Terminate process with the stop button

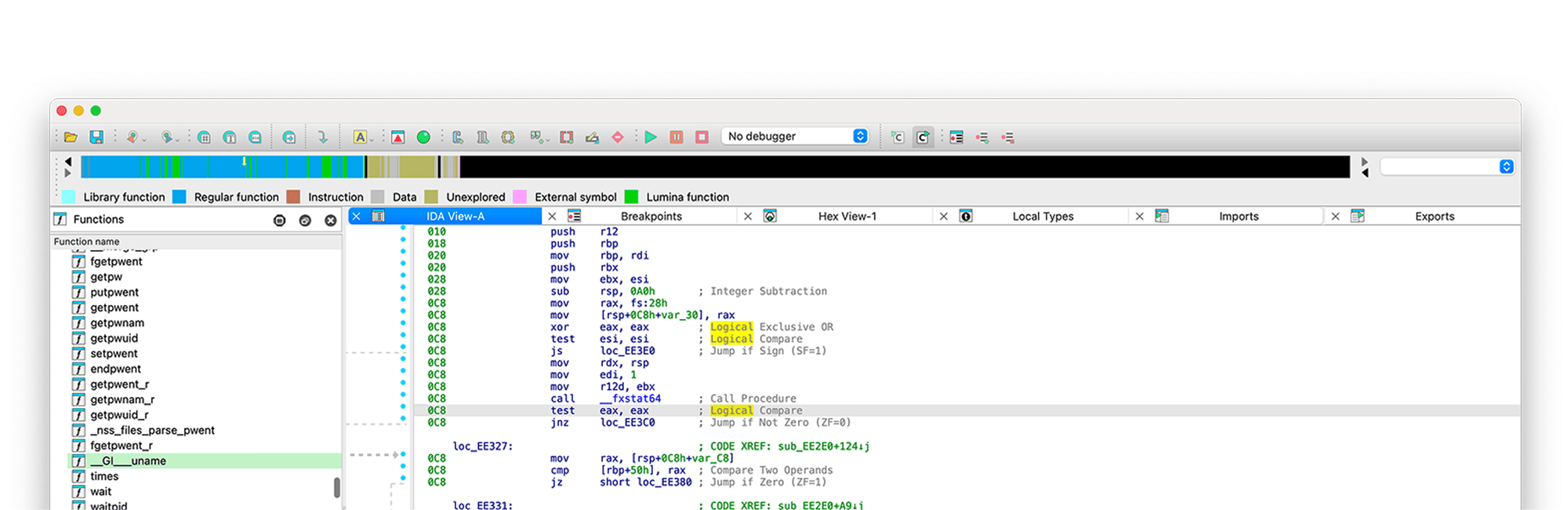702,137
